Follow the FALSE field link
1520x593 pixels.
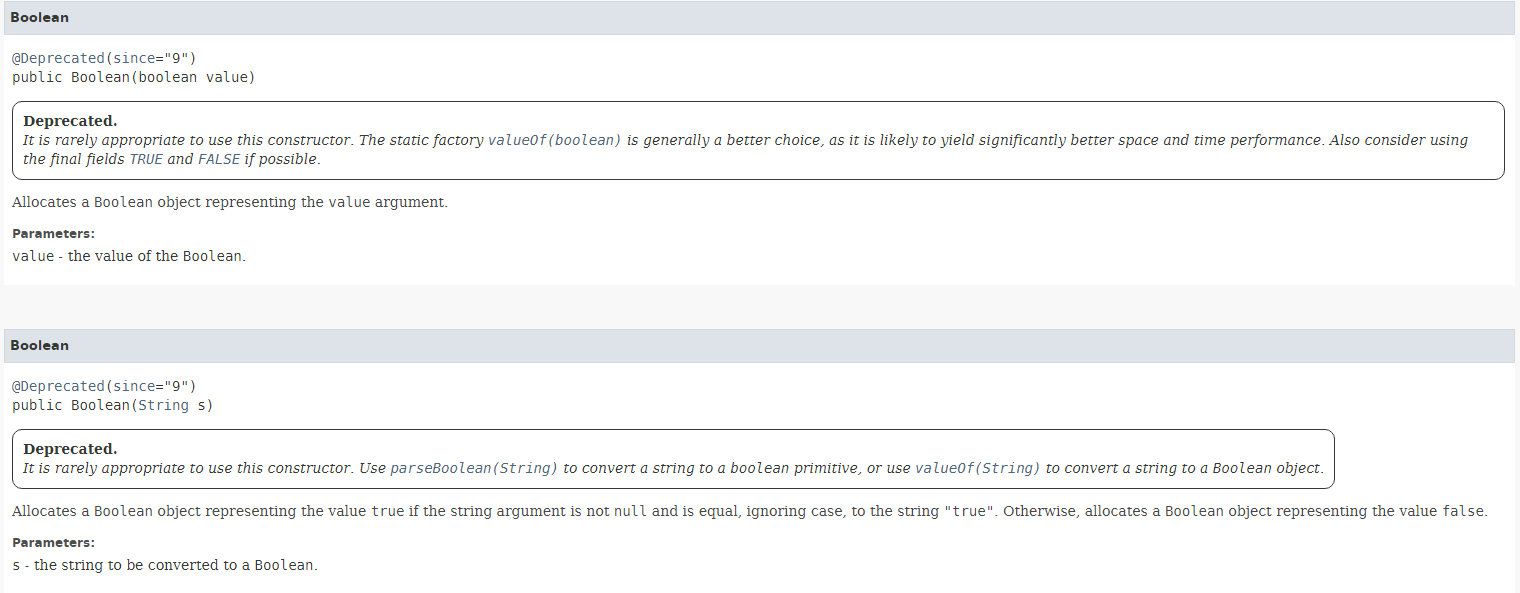[x=219, y=159]
